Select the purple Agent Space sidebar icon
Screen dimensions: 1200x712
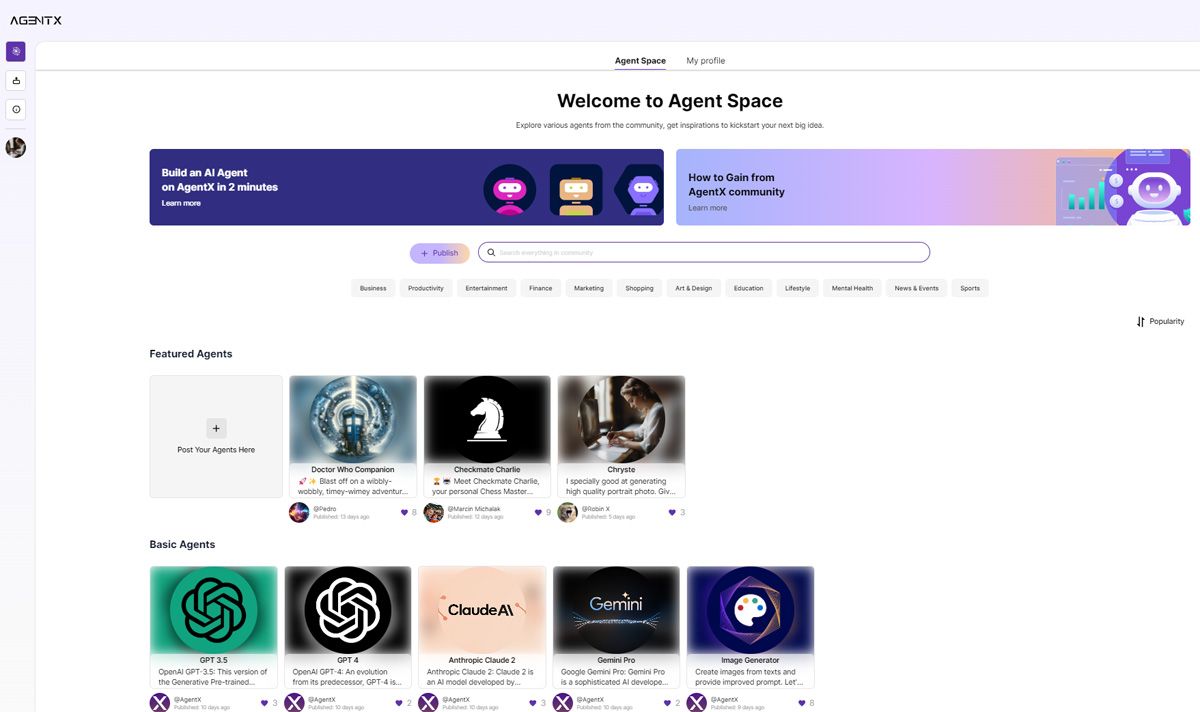[x=16, y=51]
